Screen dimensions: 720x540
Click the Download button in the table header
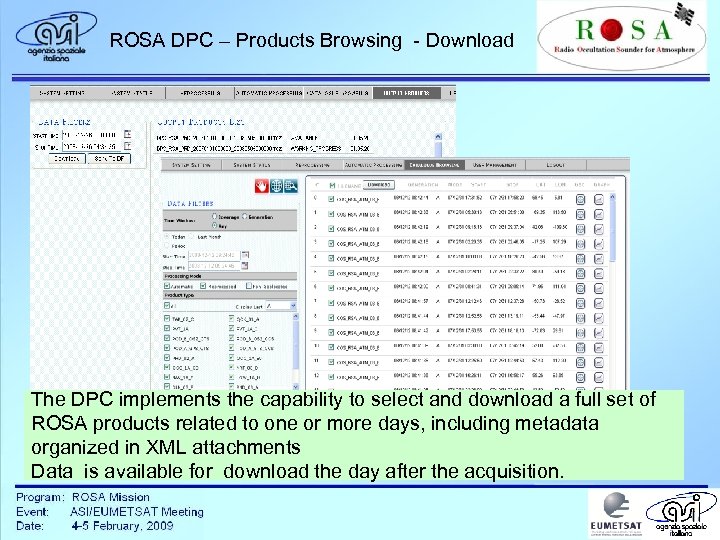pos(379,185)
